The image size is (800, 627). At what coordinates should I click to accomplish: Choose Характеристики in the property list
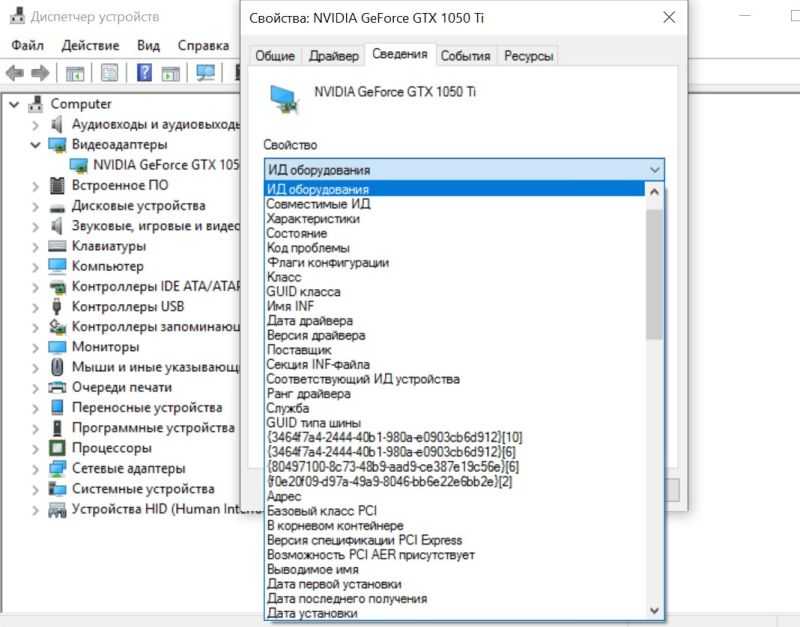pyautogui.click(x=313, y=219)
